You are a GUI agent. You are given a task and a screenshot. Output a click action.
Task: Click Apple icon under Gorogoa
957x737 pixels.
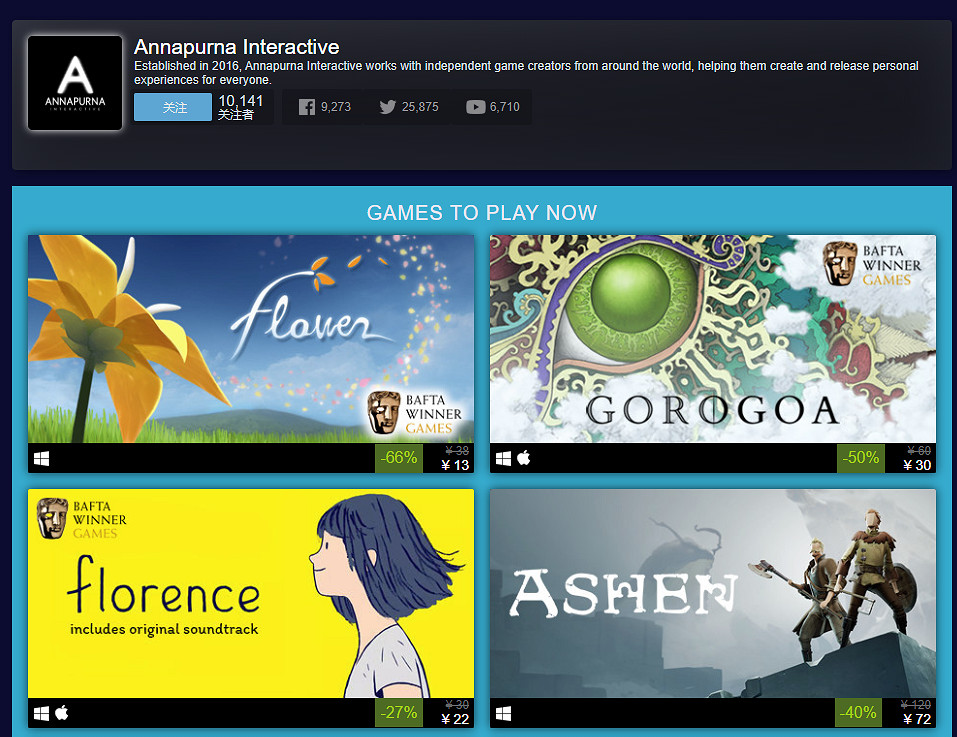click(524, 459)
